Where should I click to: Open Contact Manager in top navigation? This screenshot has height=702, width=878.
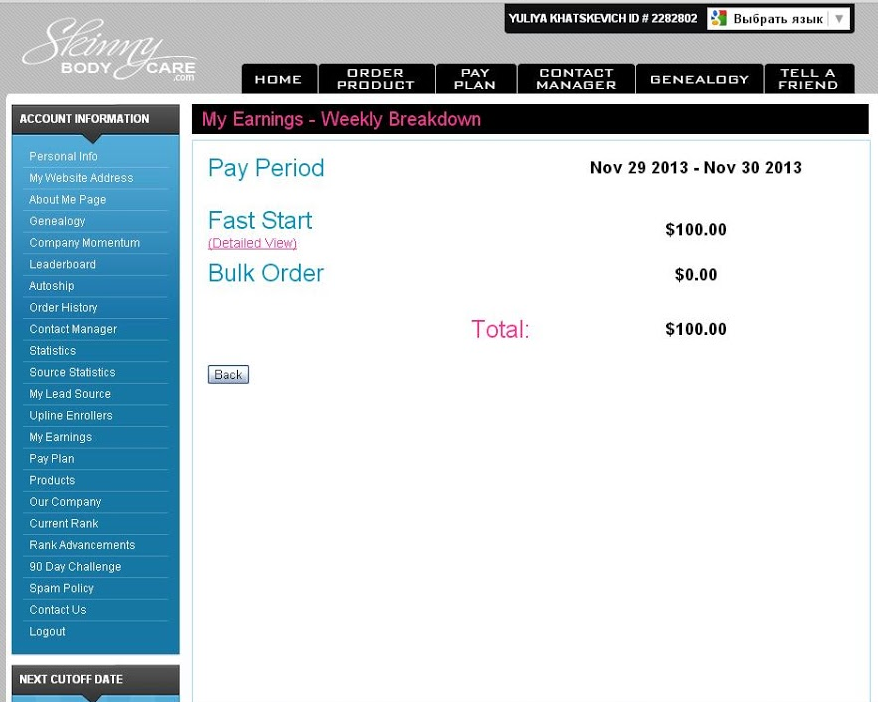[576, 79]
